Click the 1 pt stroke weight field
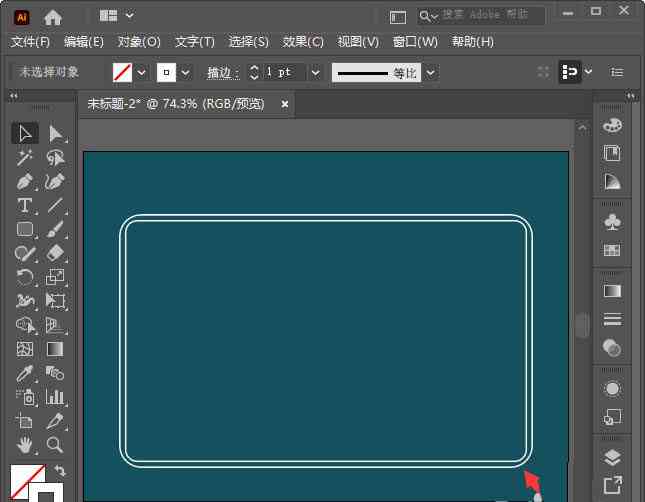 click(x=284, y=72)
